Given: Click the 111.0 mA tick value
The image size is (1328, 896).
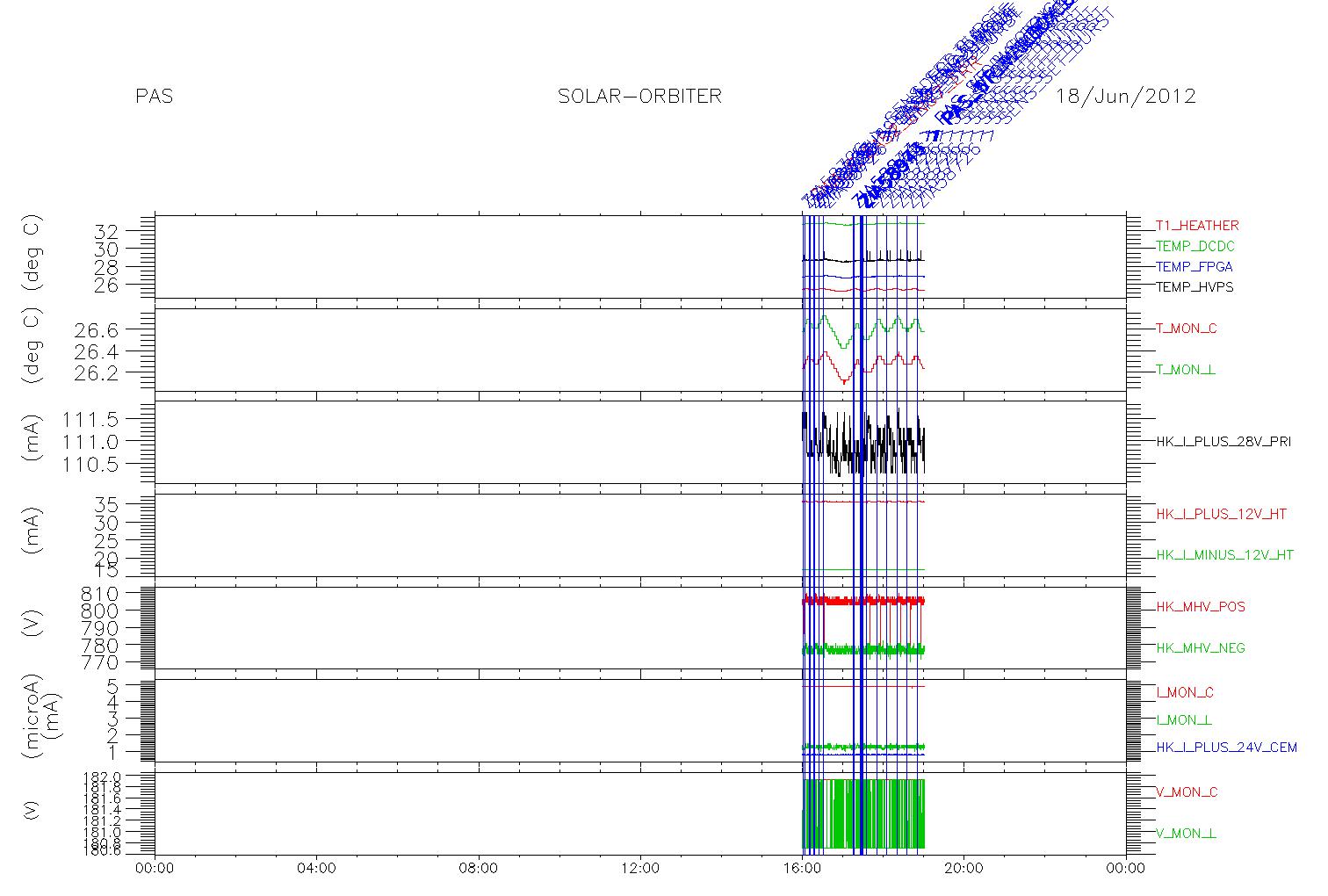Looking at the screenshot, I should (x=90, y=441).
